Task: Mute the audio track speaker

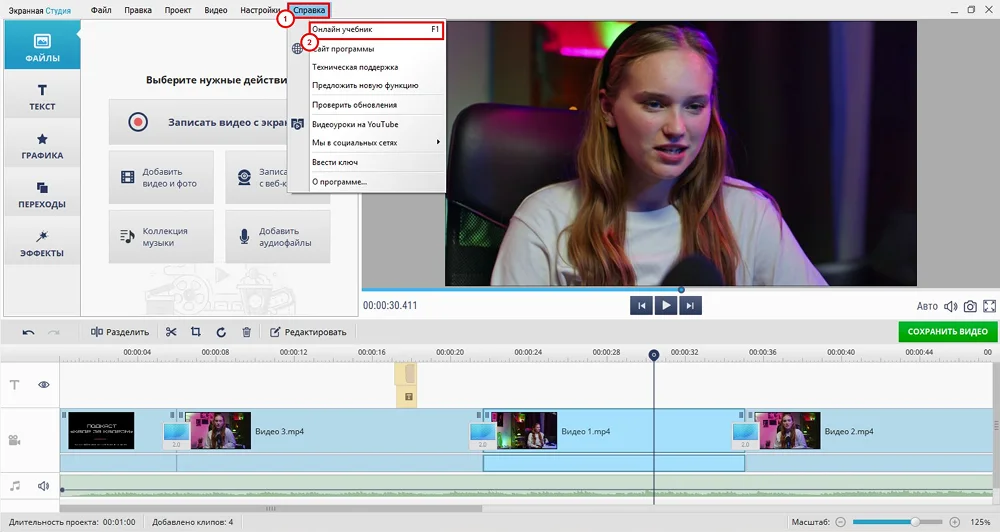Action: [x=44, y=486]
